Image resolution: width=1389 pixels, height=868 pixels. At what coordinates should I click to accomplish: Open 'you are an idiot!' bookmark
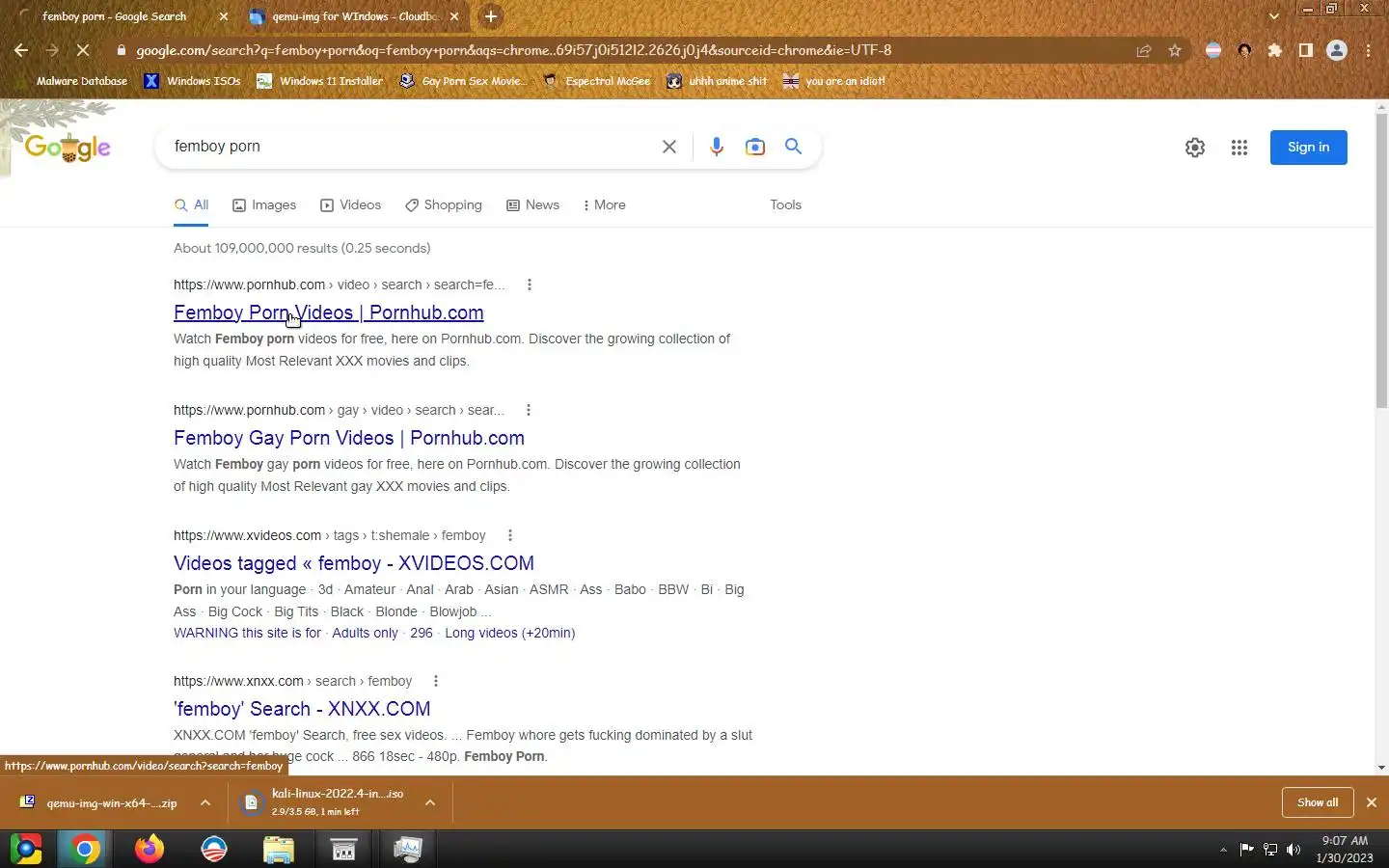pyautogui.click(x=834, y=81)
